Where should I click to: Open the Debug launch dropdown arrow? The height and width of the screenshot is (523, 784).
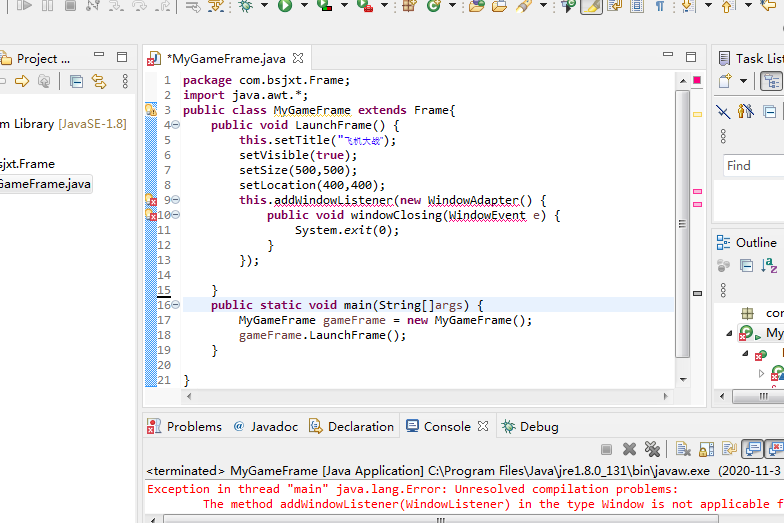264,6
